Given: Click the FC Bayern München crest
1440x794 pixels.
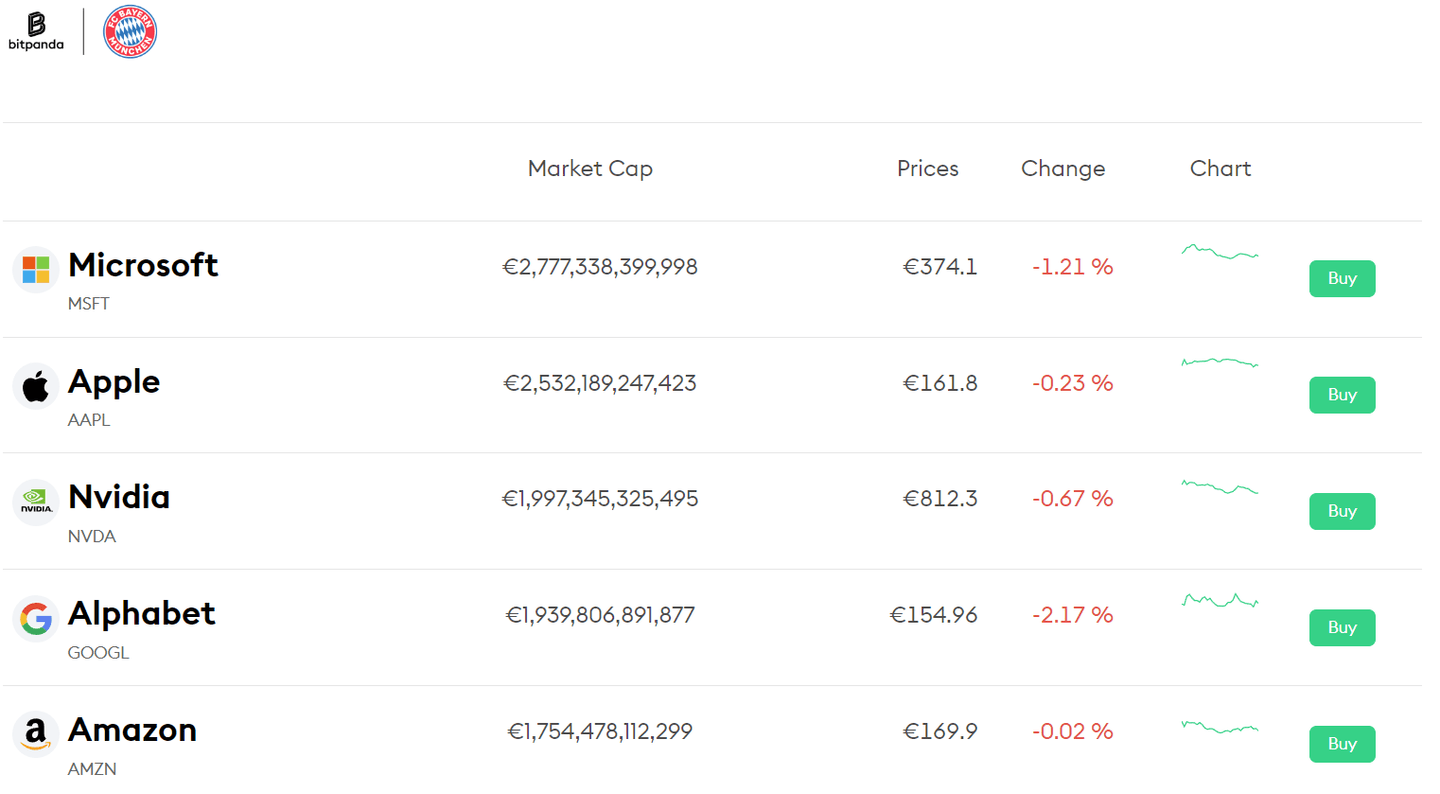Looking at the screenshot, I should [x=130, y=32].
